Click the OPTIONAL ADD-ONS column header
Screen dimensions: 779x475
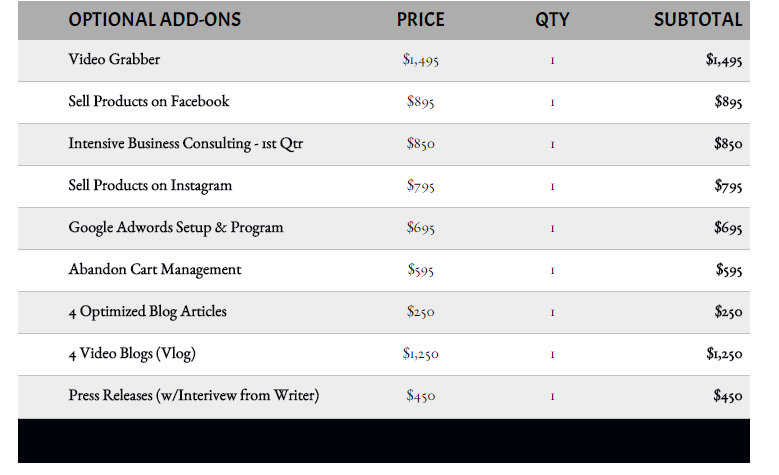click(155, 19)
